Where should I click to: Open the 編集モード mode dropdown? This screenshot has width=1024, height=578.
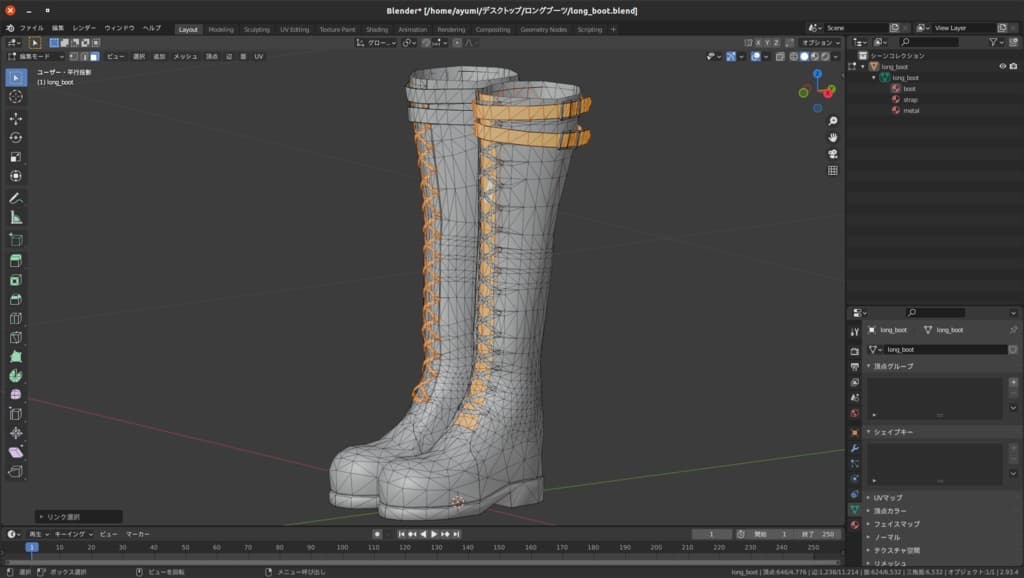[36, 57]
